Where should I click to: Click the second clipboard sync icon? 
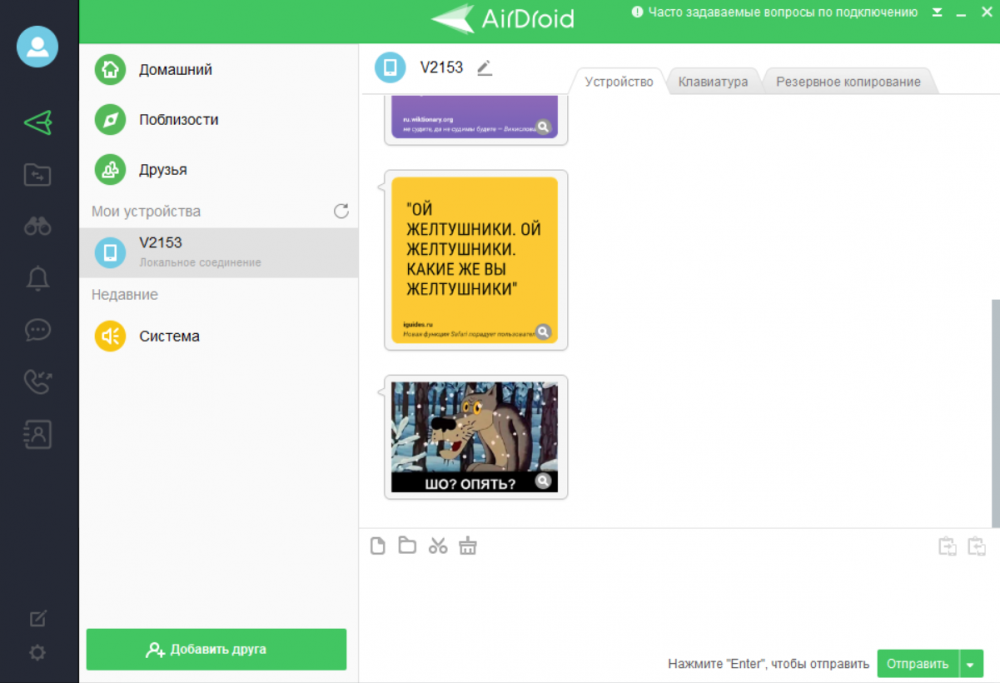[976, 547]
